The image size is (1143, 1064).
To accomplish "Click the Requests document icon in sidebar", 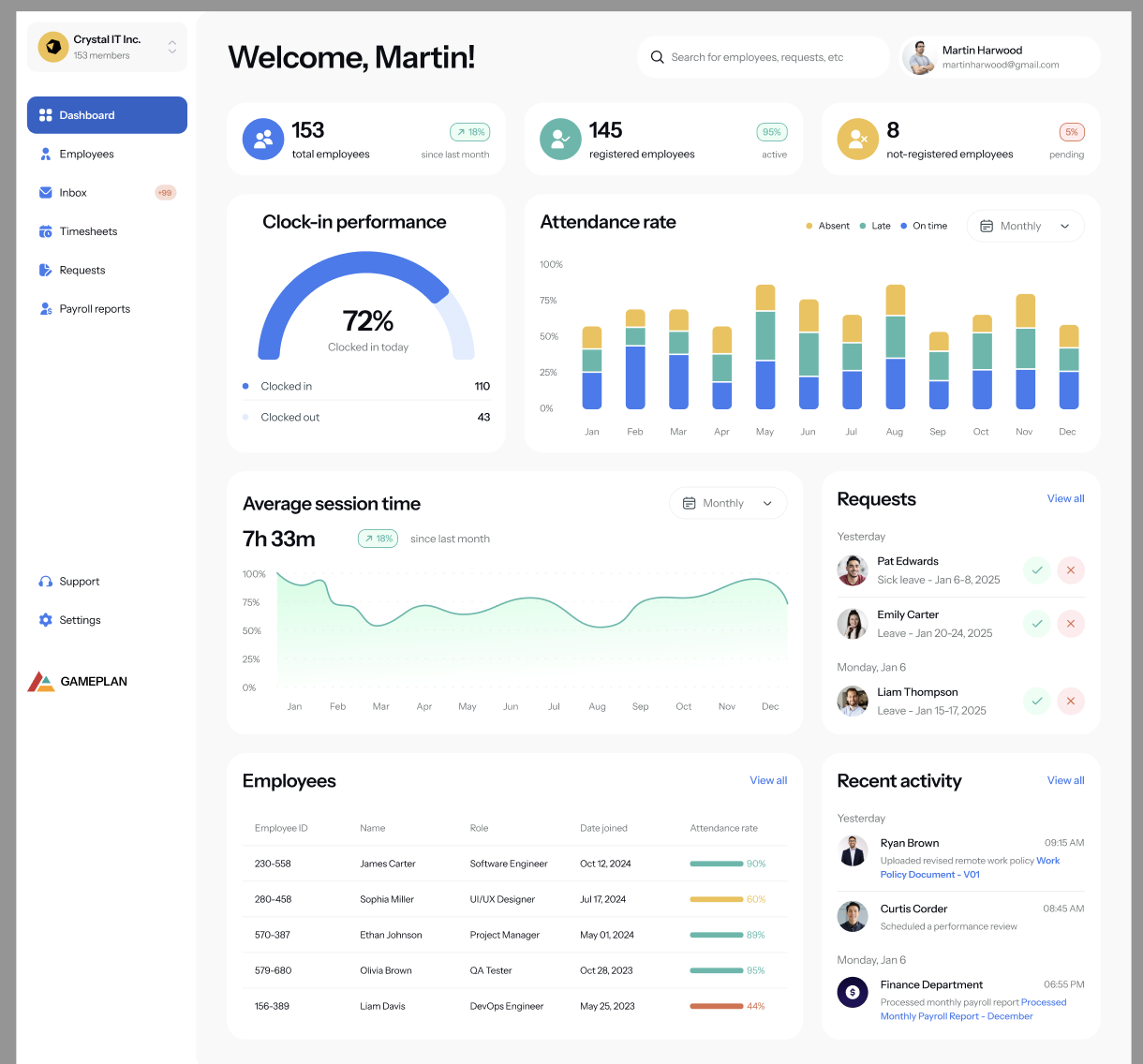I will click(x=45, y=270).
